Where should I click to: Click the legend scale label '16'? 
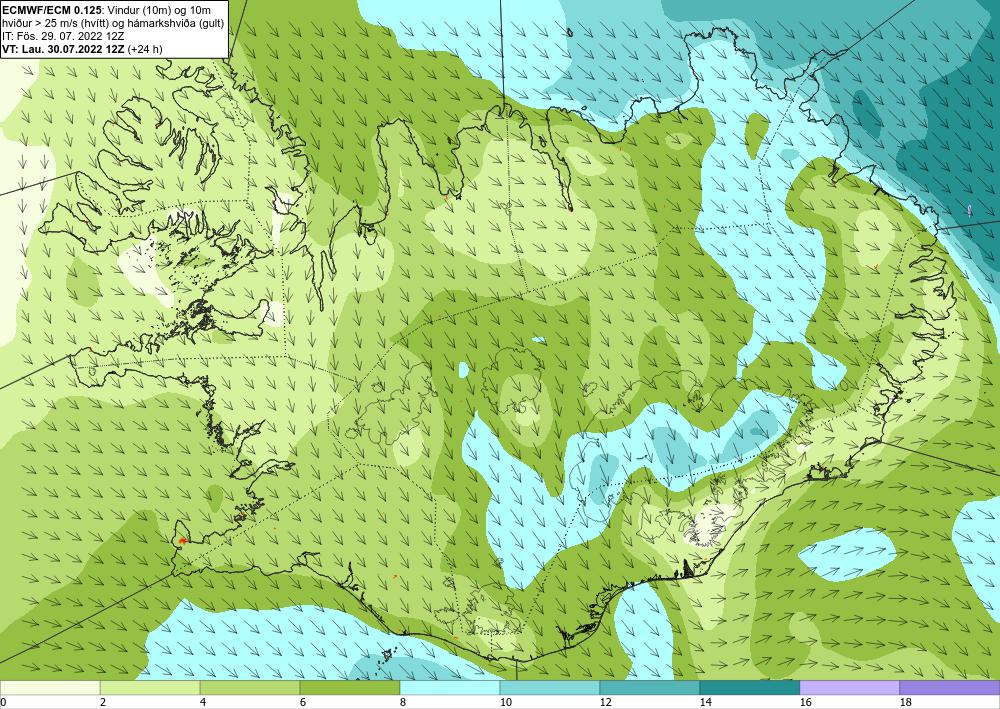[805, 702]
